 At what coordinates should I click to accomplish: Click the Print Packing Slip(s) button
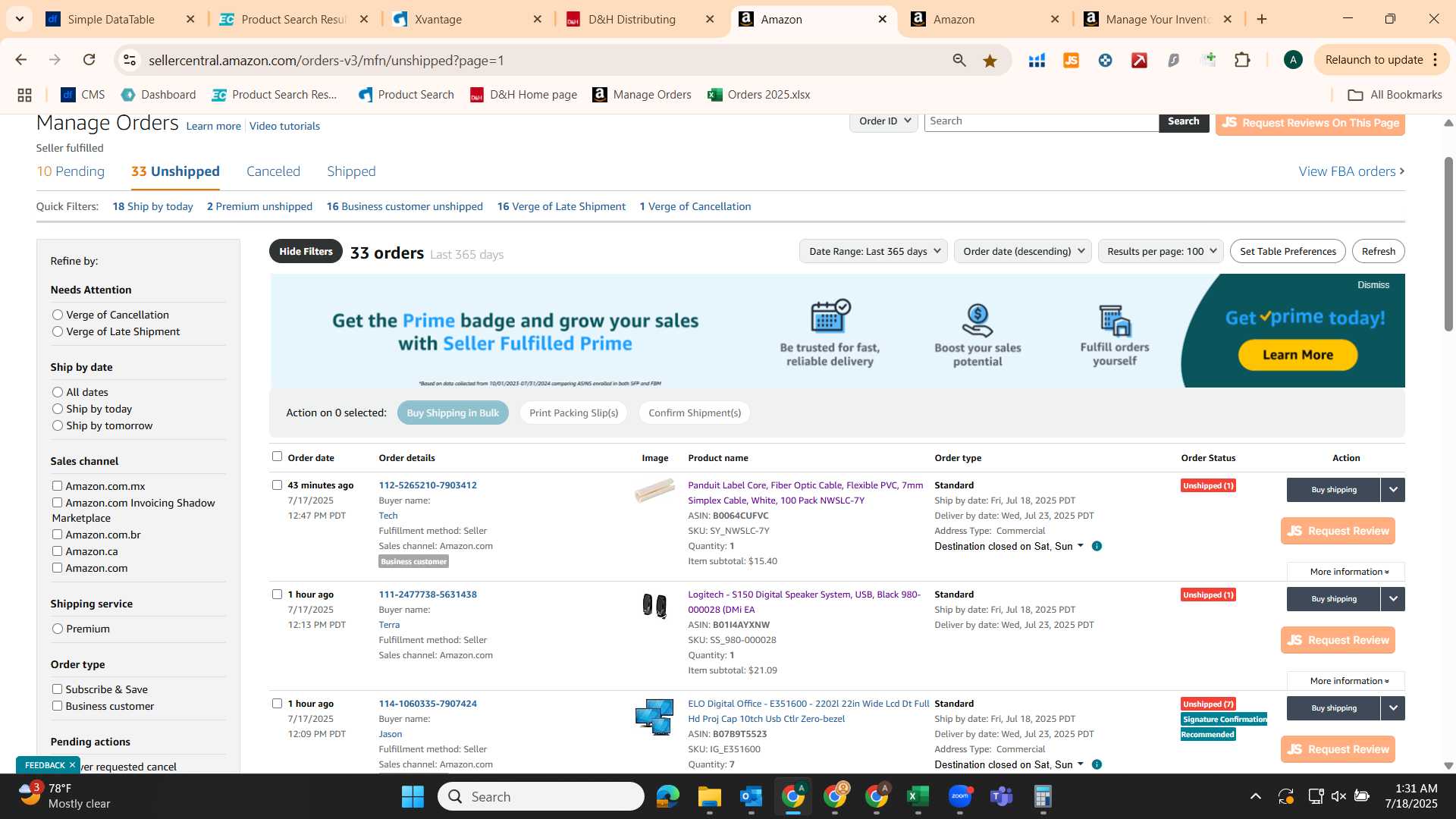573,413
